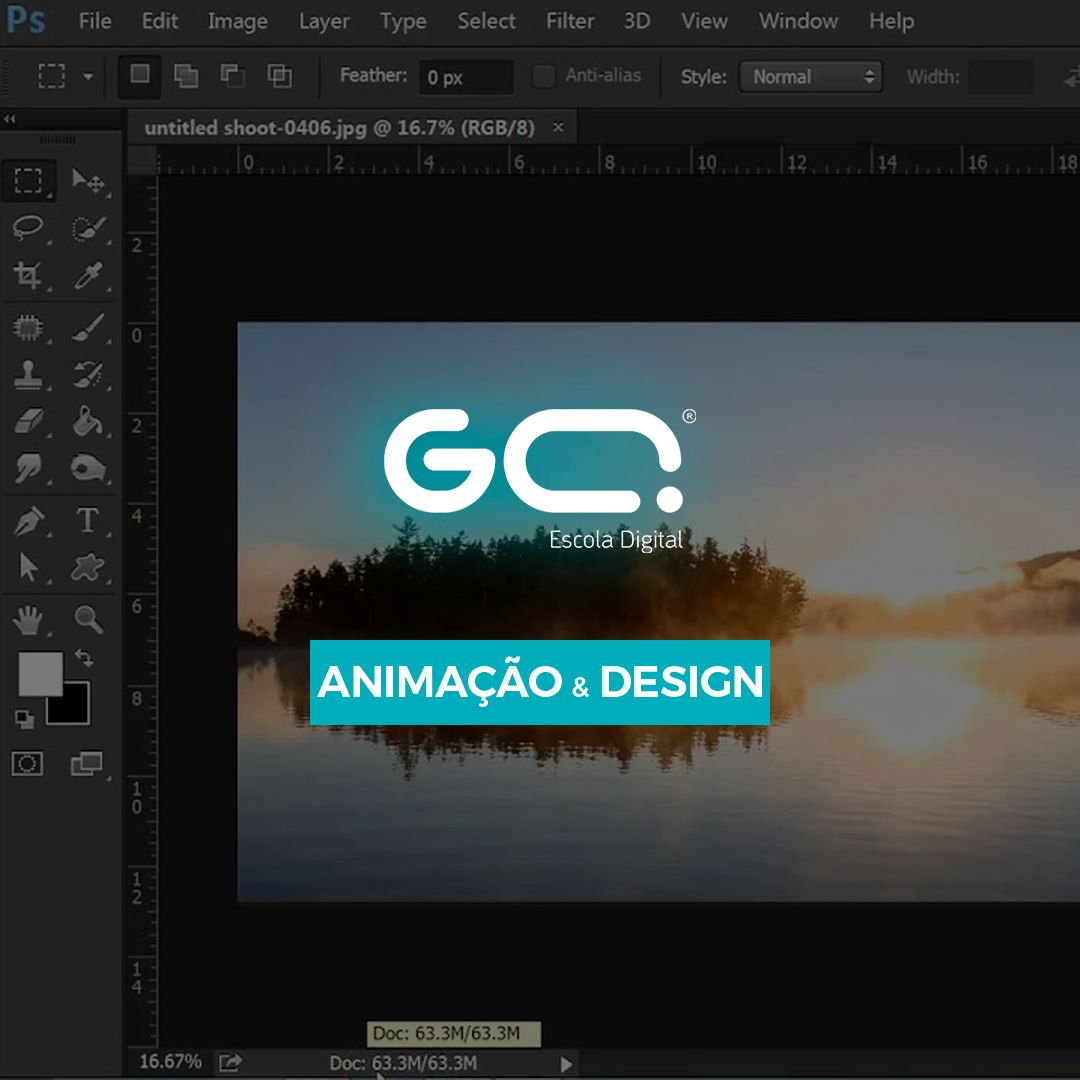The height and width of the screenshot is (1080, 1080).
Task: Reset default foreground and background colors
Action: pos(24,720)
